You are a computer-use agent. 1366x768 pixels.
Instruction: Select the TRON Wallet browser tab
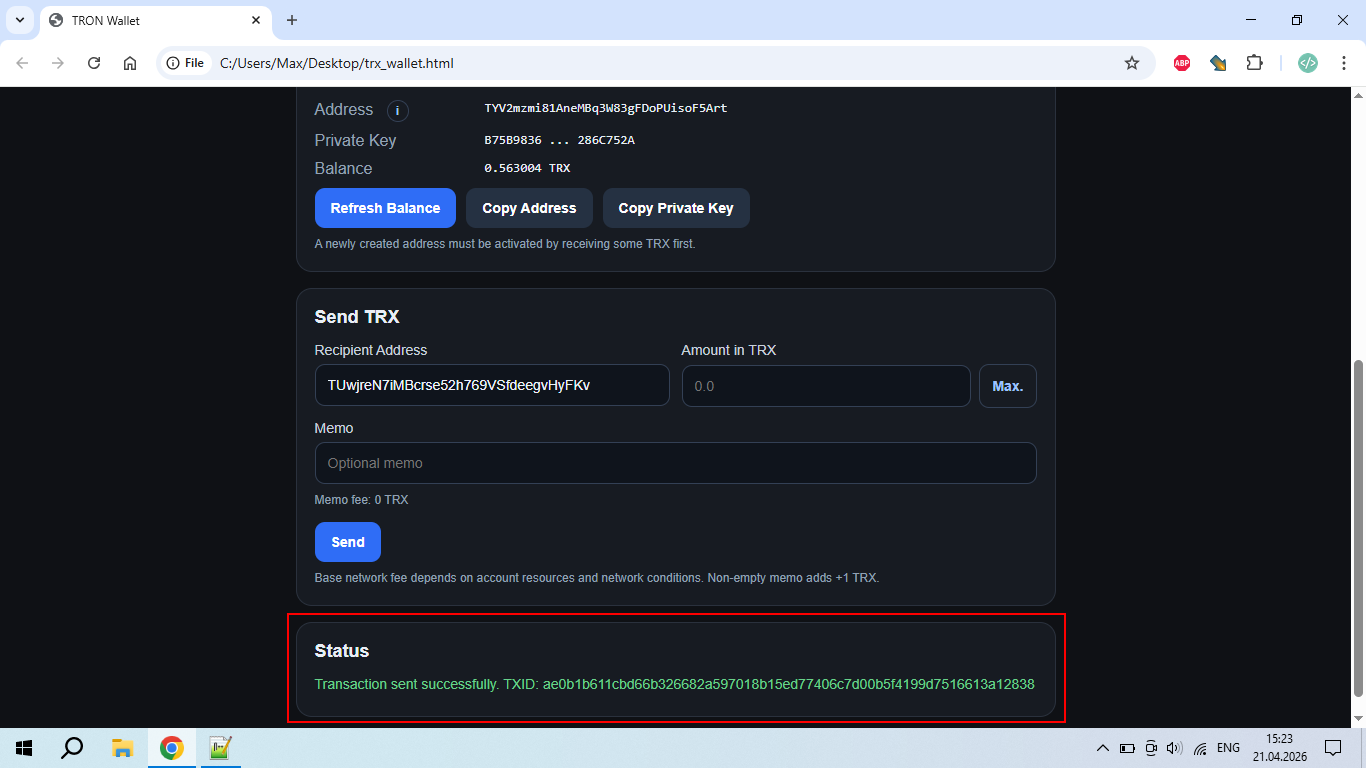pyautogui.click(x=155, y=20)
